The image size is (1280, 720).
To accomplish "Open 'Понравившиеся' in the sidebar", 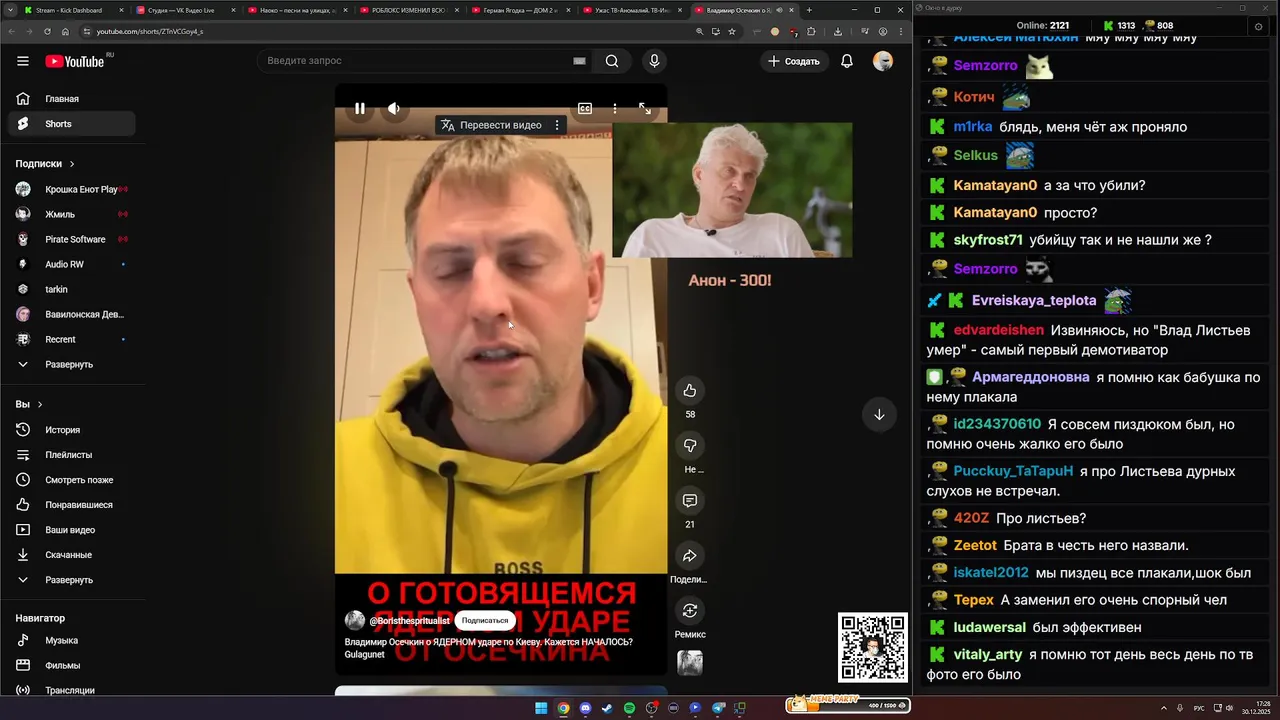I will click(72, 505).
